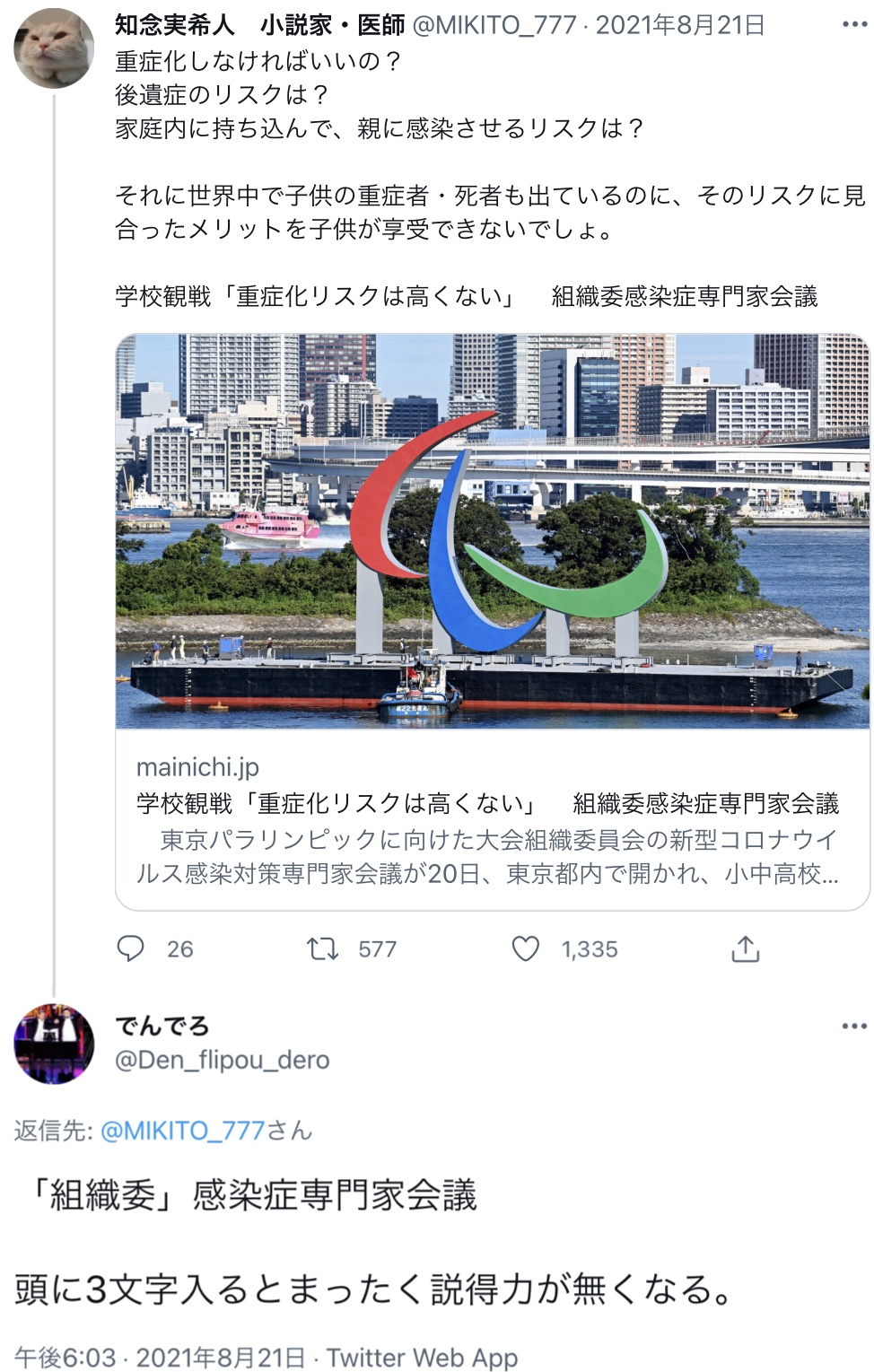Open the 知念実希人 小説家・医師 display name
The height and width of the screenshot is (1372, 874).
click(260, 25)
